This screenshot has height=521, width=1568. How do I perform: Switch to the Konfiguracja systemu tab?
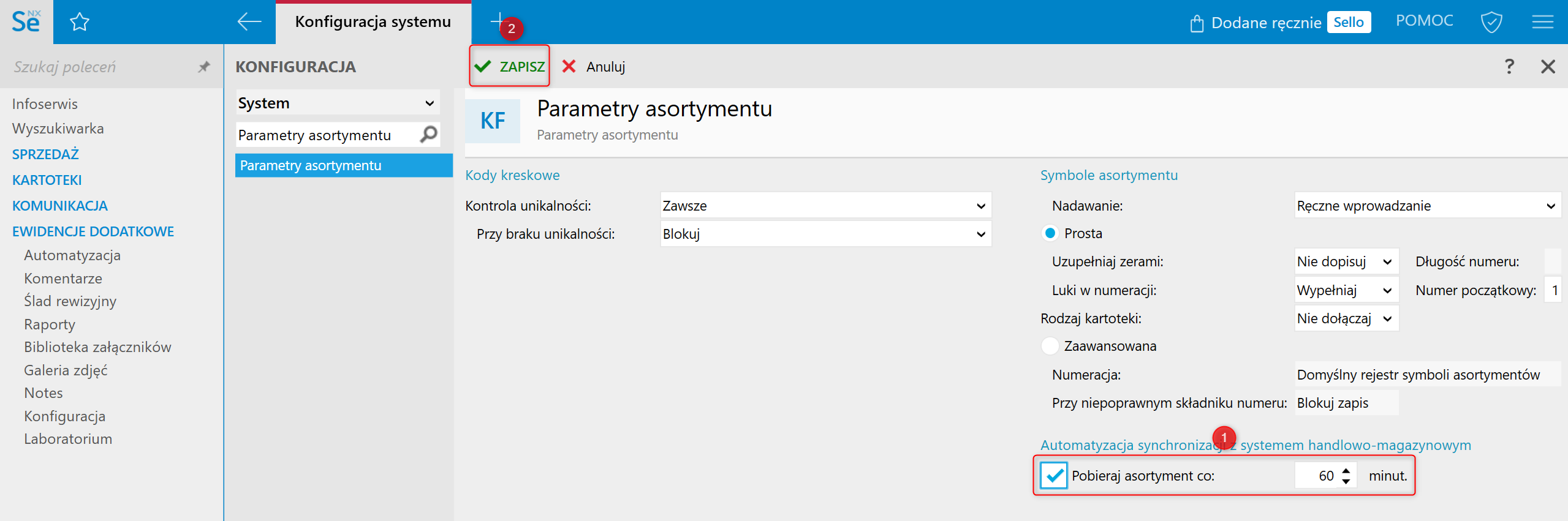point(373,22)
